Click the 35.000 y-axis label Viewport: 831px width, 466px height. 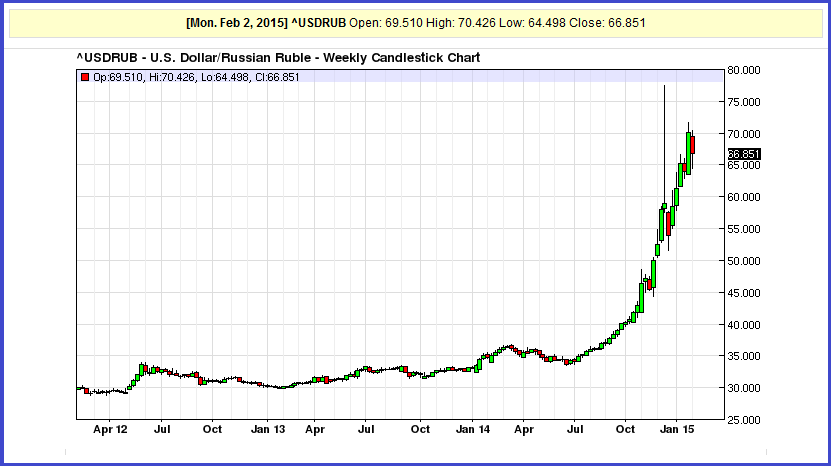pos(744,356)
